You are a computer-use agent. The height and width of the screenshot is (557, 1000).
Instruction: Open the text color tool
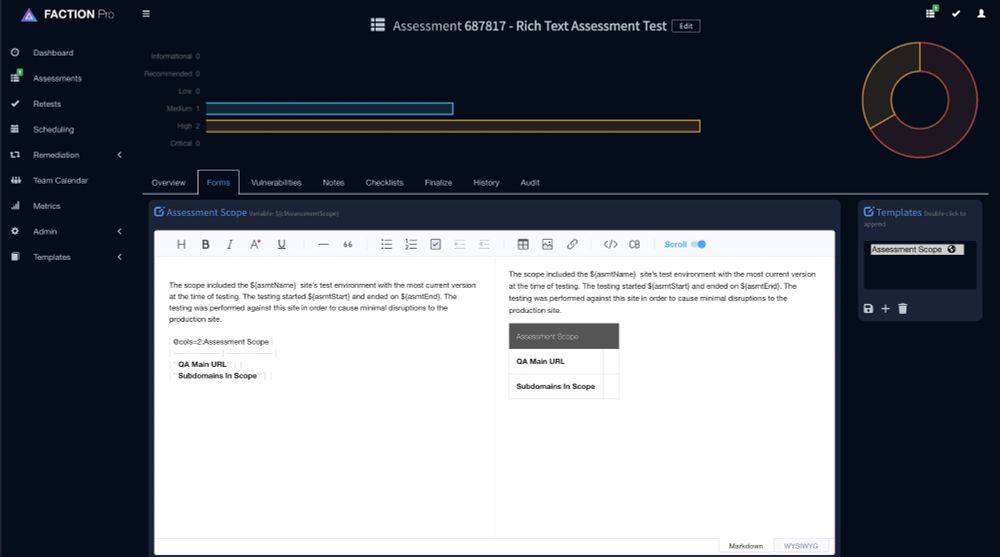coord(255,244)
